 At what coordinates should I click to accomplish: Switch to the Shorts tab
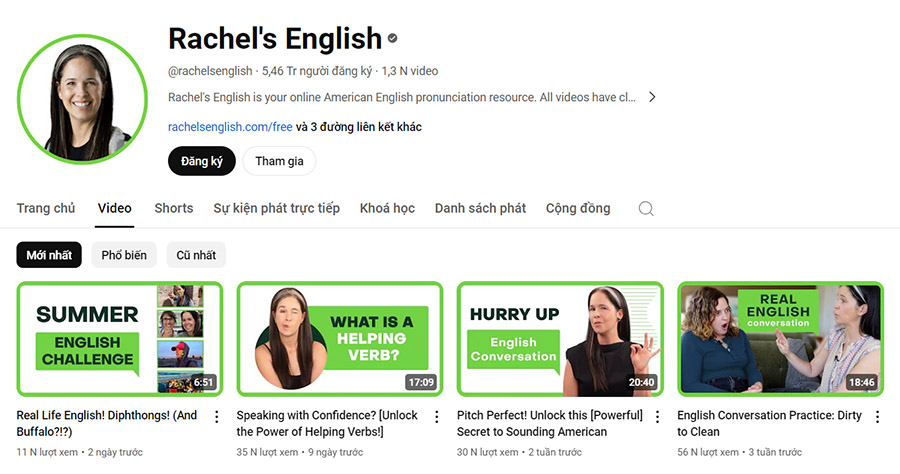[x=174, y=208]
